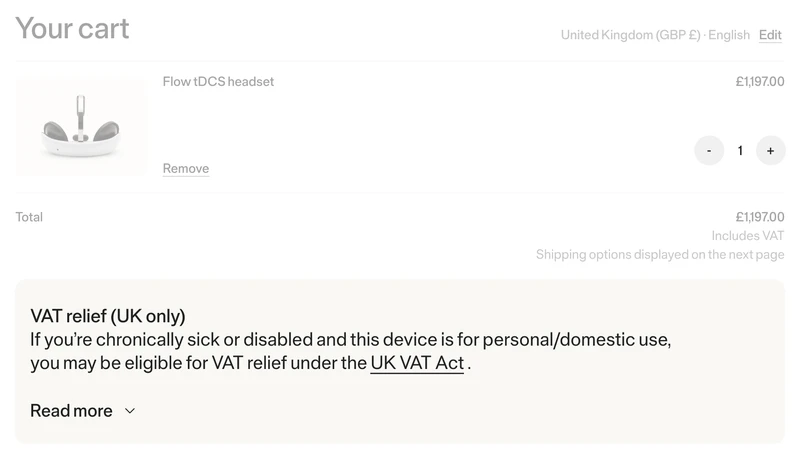800x454 pixels.
Task: Click the Shipping options displayed notice
Action: point(659,255)
